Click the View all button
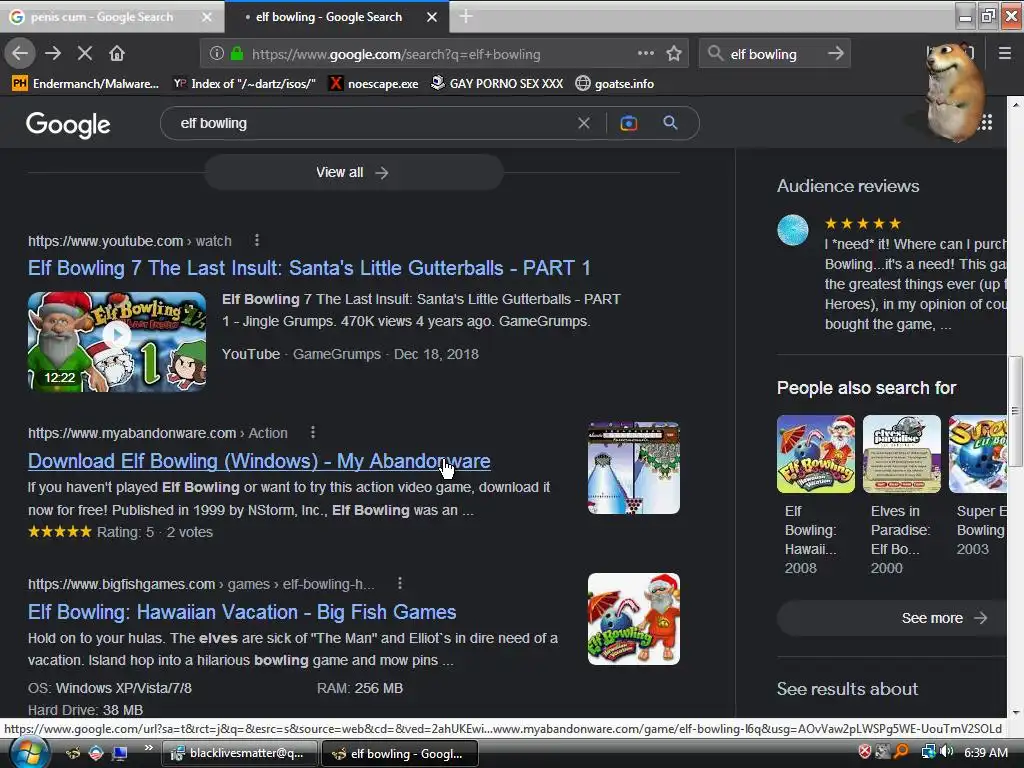 (353, 172)
